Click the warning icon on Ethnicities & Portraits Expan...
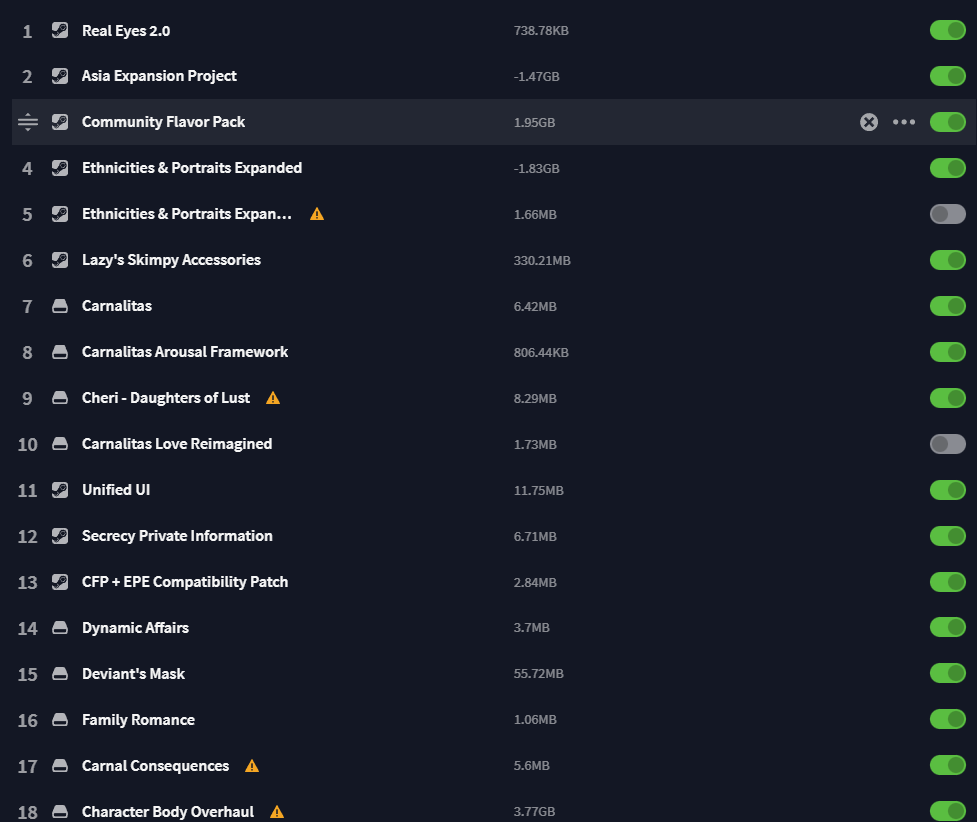Viewport: 977px width, 822px height. click(x=317, y=214)
